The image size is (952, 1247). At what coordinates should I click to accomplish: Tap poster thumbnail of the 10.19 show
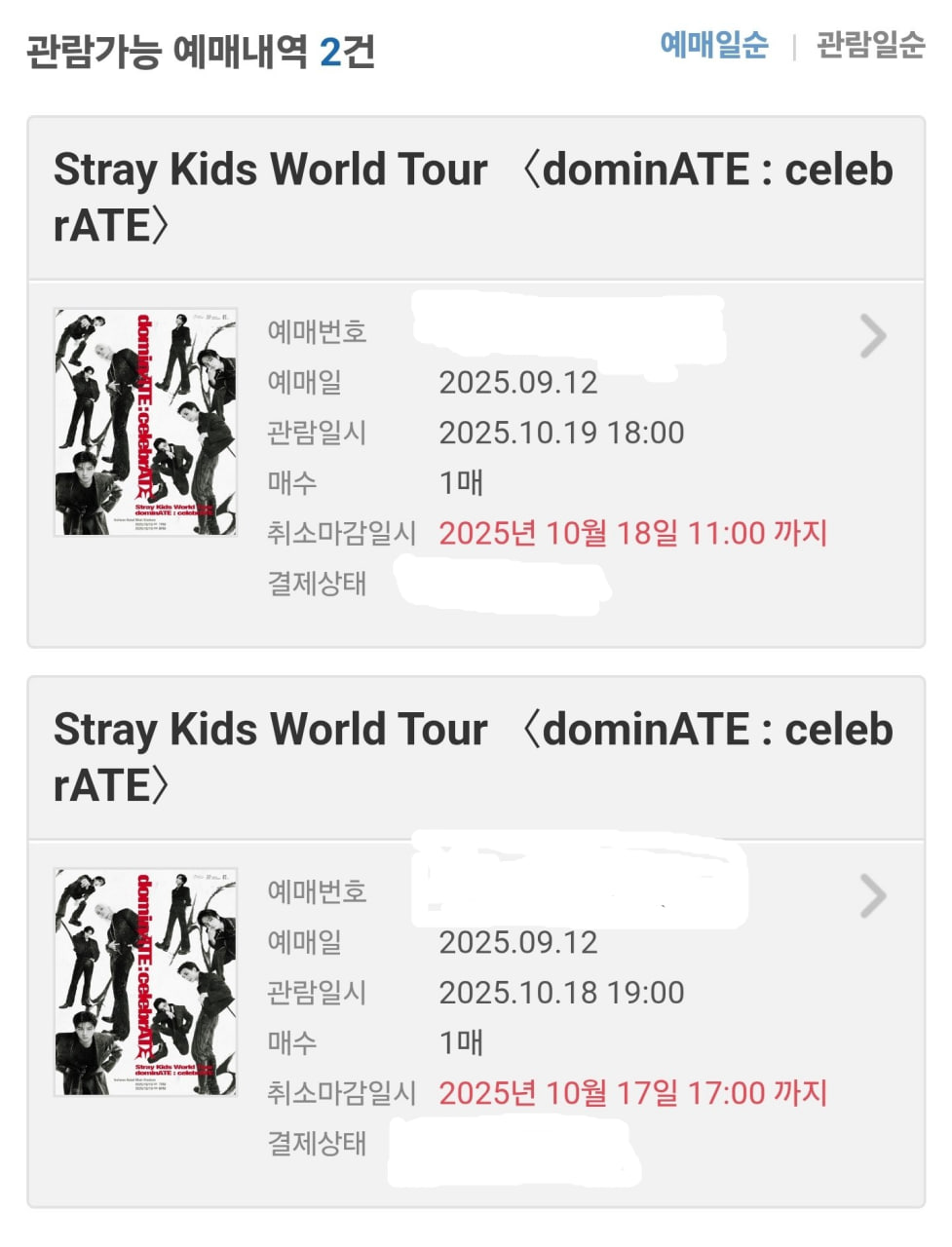145,423
